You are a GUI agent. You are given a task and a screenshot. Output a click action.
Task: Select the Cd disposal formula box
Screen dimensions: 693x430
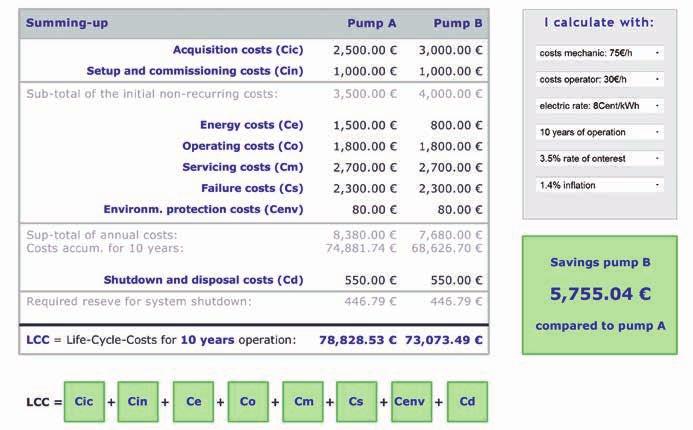467,402
